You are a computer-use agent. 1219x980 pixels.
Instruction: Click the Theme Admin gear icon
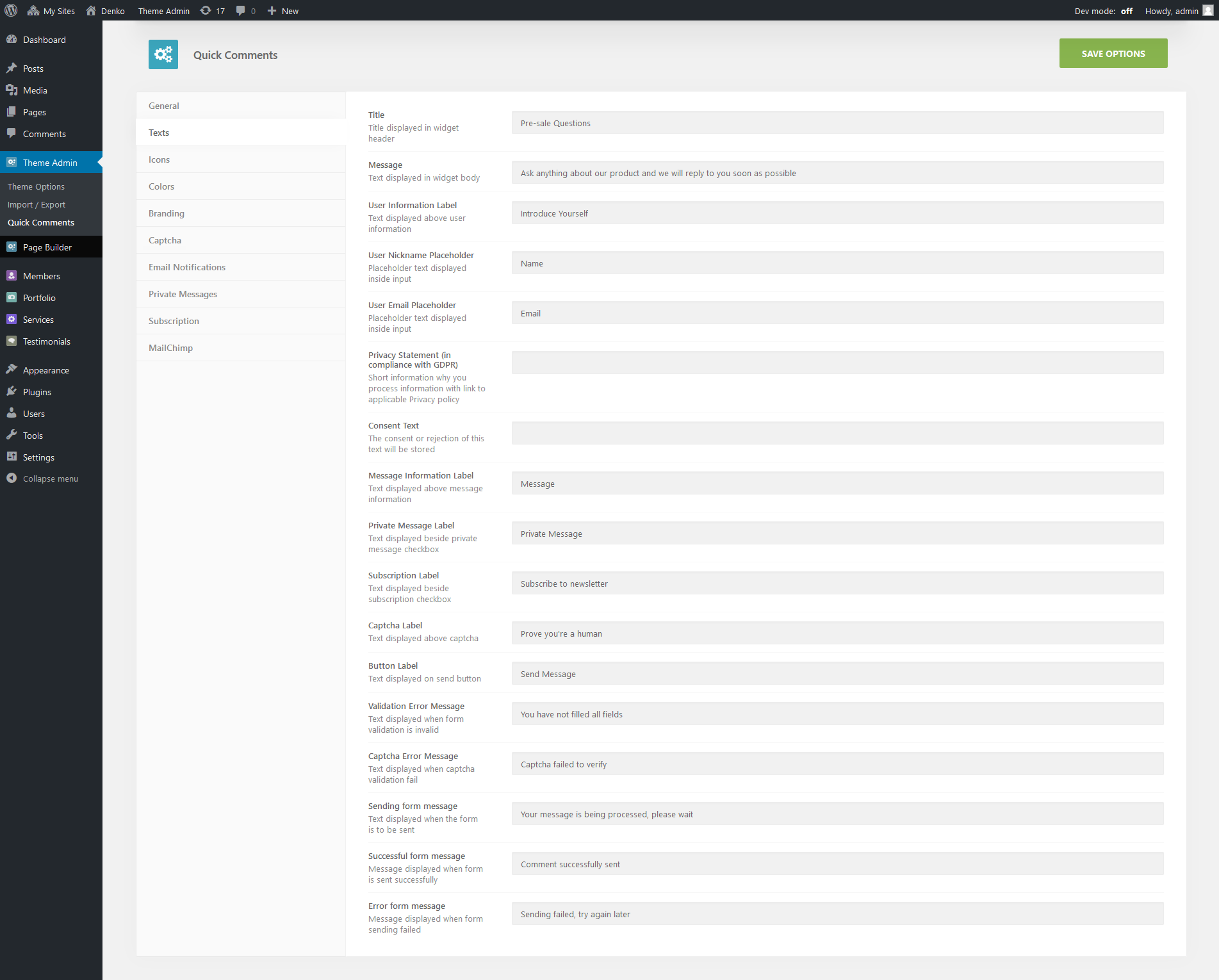coord(12,162)
